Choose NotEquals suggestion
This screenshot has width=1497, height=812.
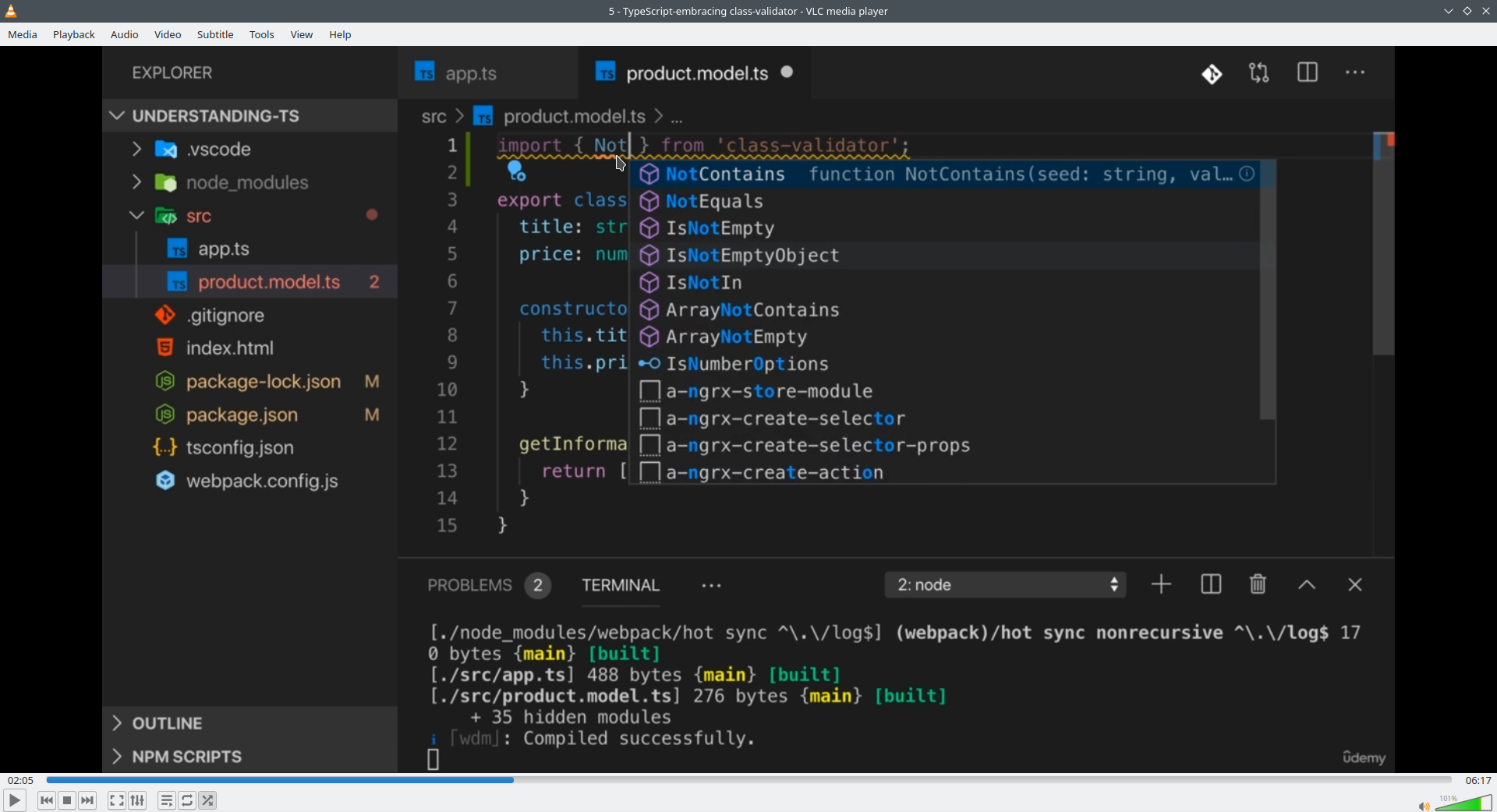tap(945, 202)
